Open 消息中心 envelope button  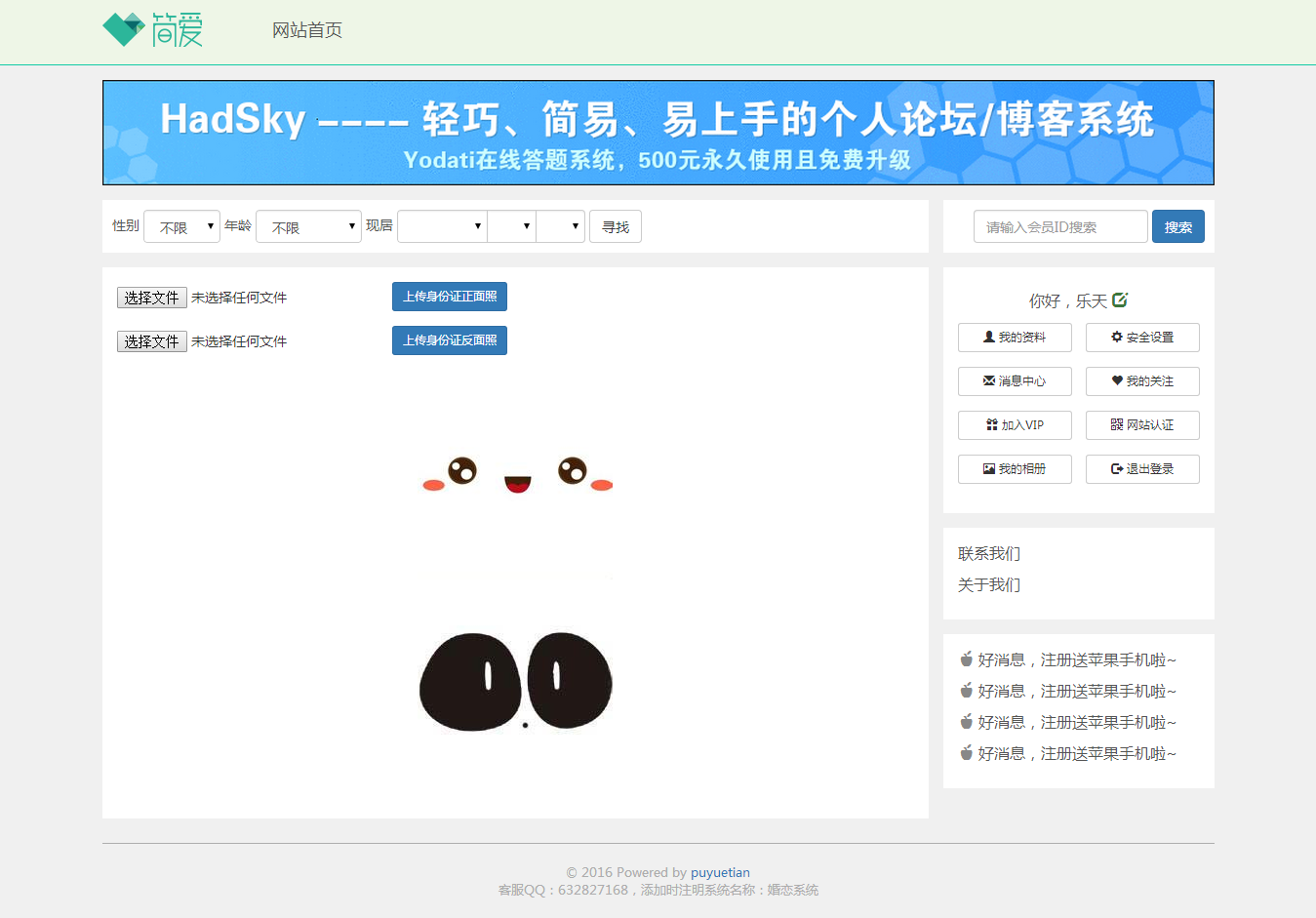click(1015, 381)
